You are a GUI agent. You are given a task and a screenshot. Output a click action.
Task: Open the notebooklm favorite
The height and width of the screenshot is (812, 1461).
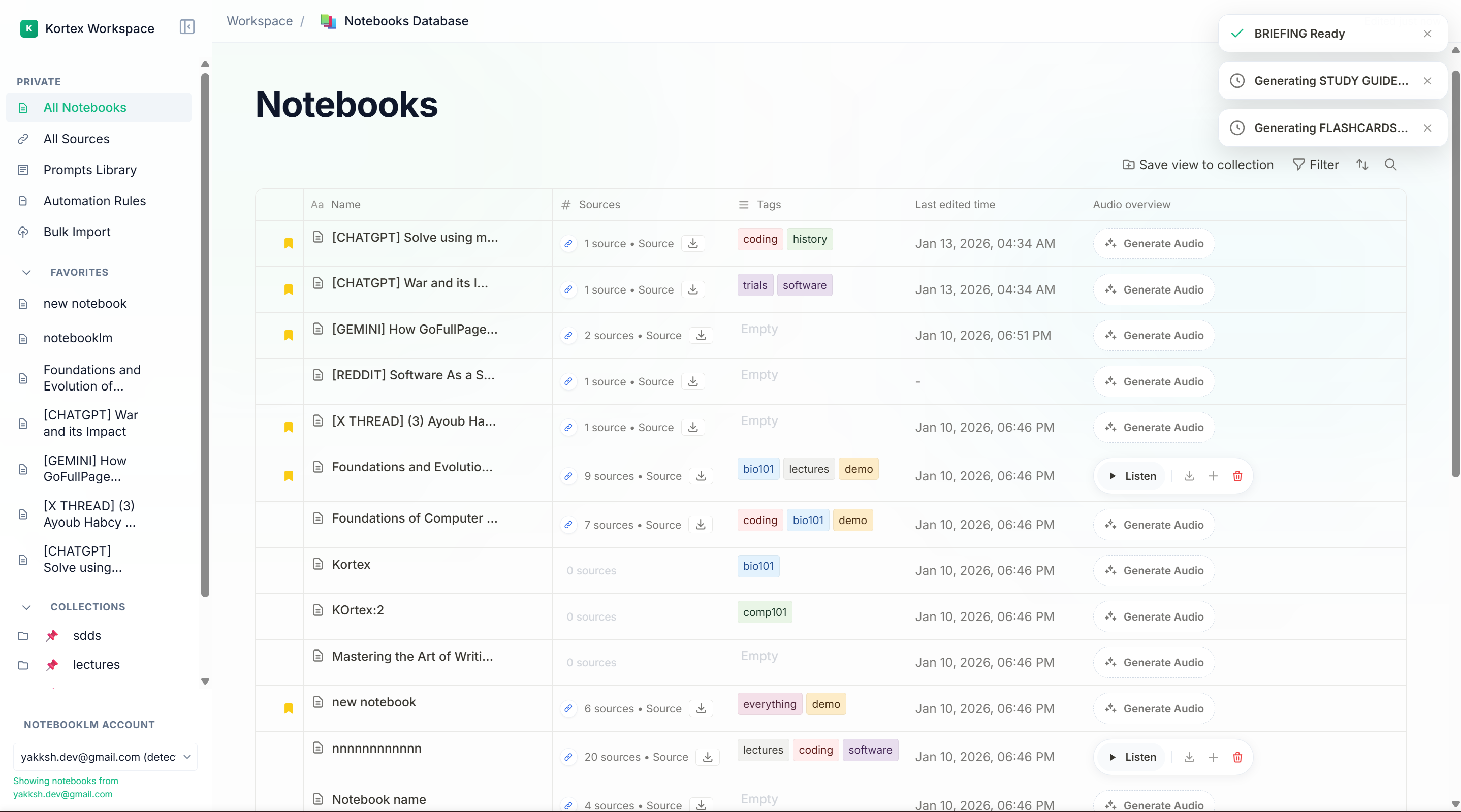[99, 338]
